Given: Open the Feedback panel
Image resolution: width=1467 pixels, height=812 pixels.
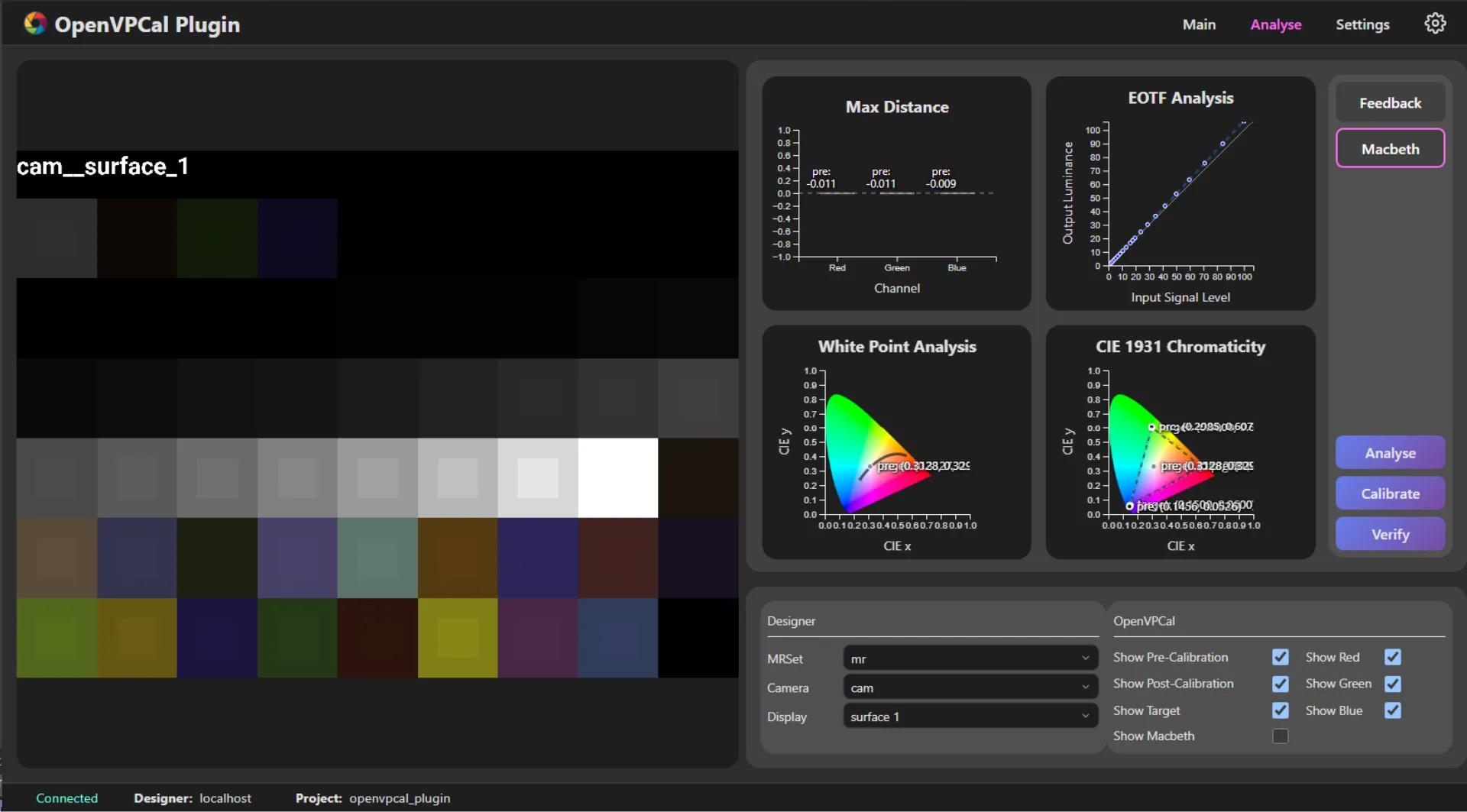Looking at the screenshot, I should pyautogui.click(x=1389, y=102).
